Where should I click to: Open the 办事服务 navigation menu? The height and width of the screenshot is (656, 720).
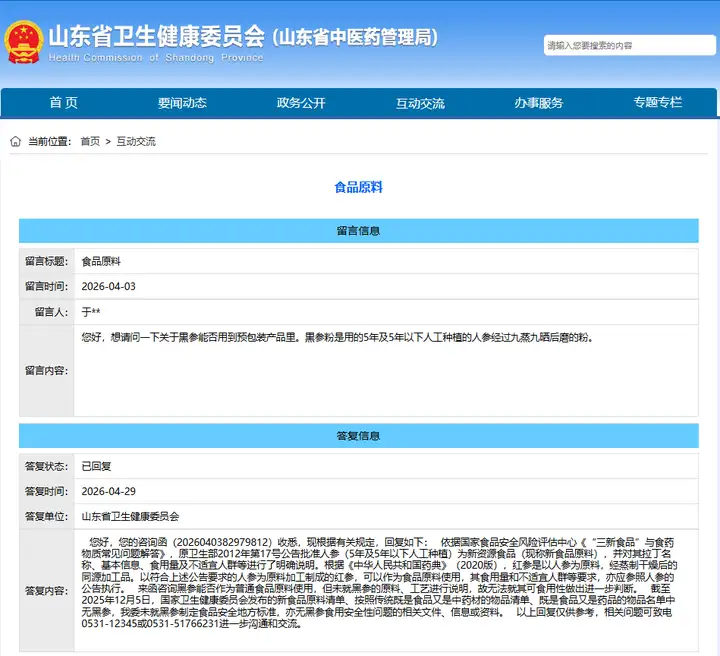(x=539, y=102)
